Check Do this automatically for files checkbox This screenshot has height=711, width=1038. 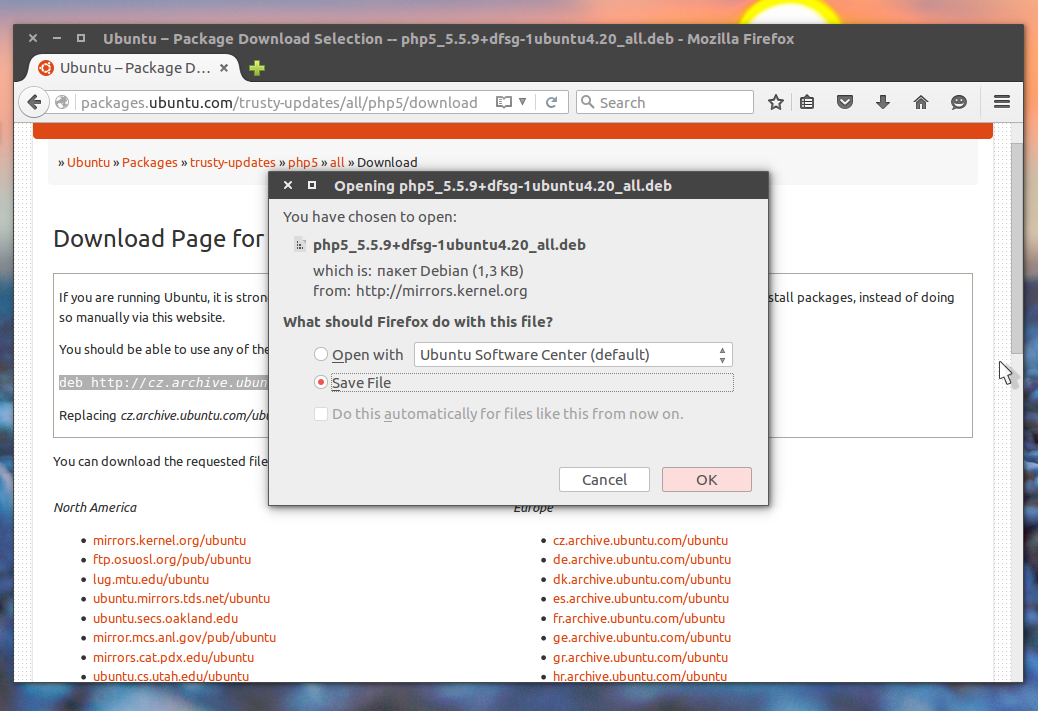pyautogui.click(x=321, y=414)
